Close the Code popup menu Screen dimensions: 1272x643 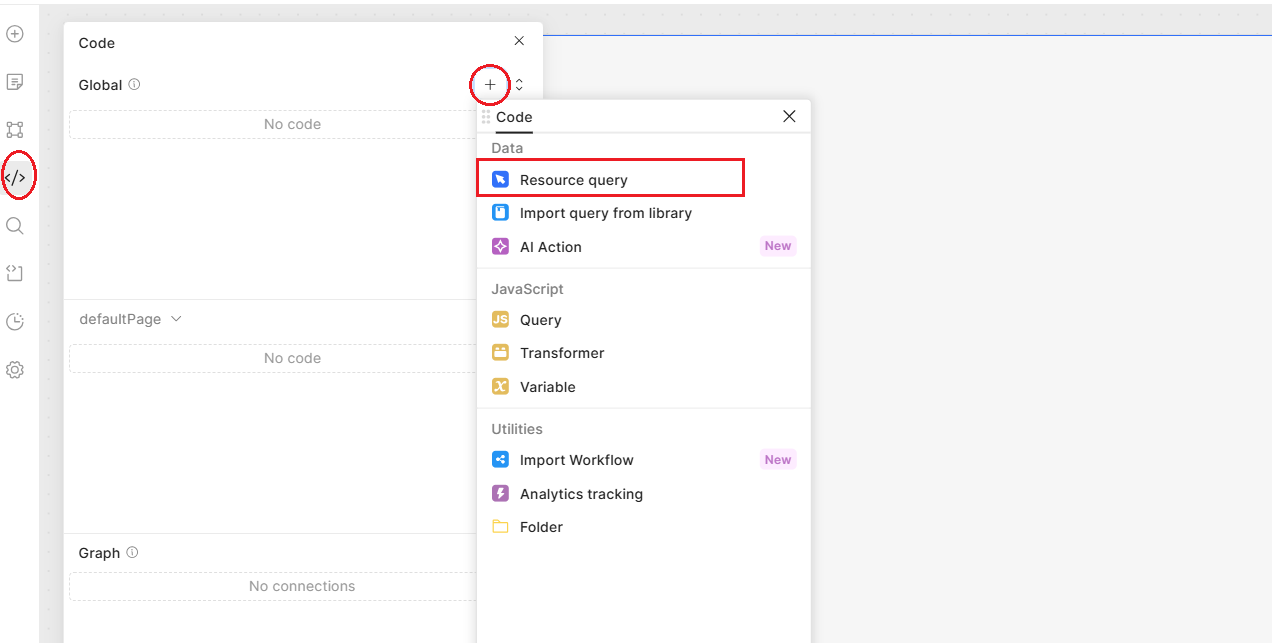pos(789,116)
